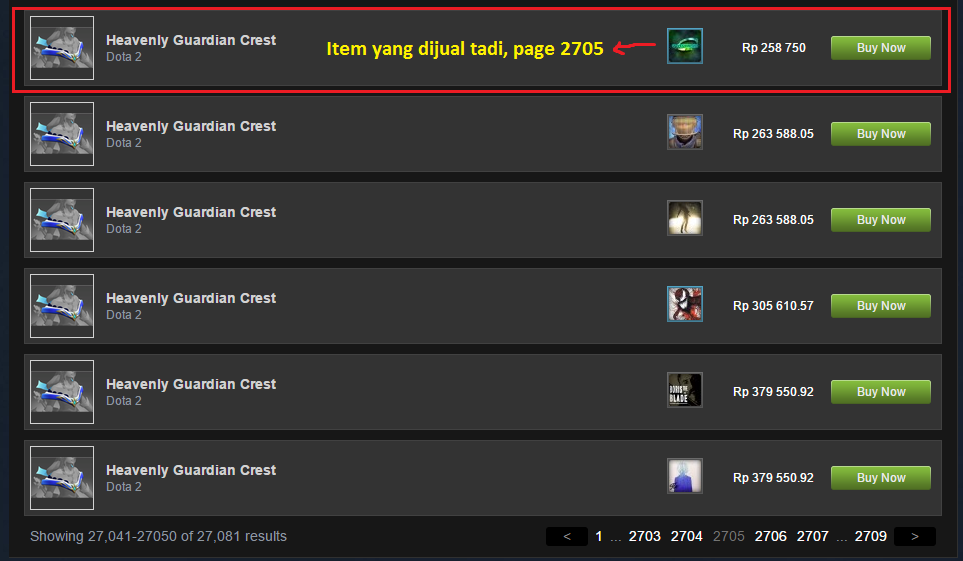Screen dimensions: 963x561
Task: Open item thumbnail in the Rp 305 610.57 listing
Action: (62, 306)
